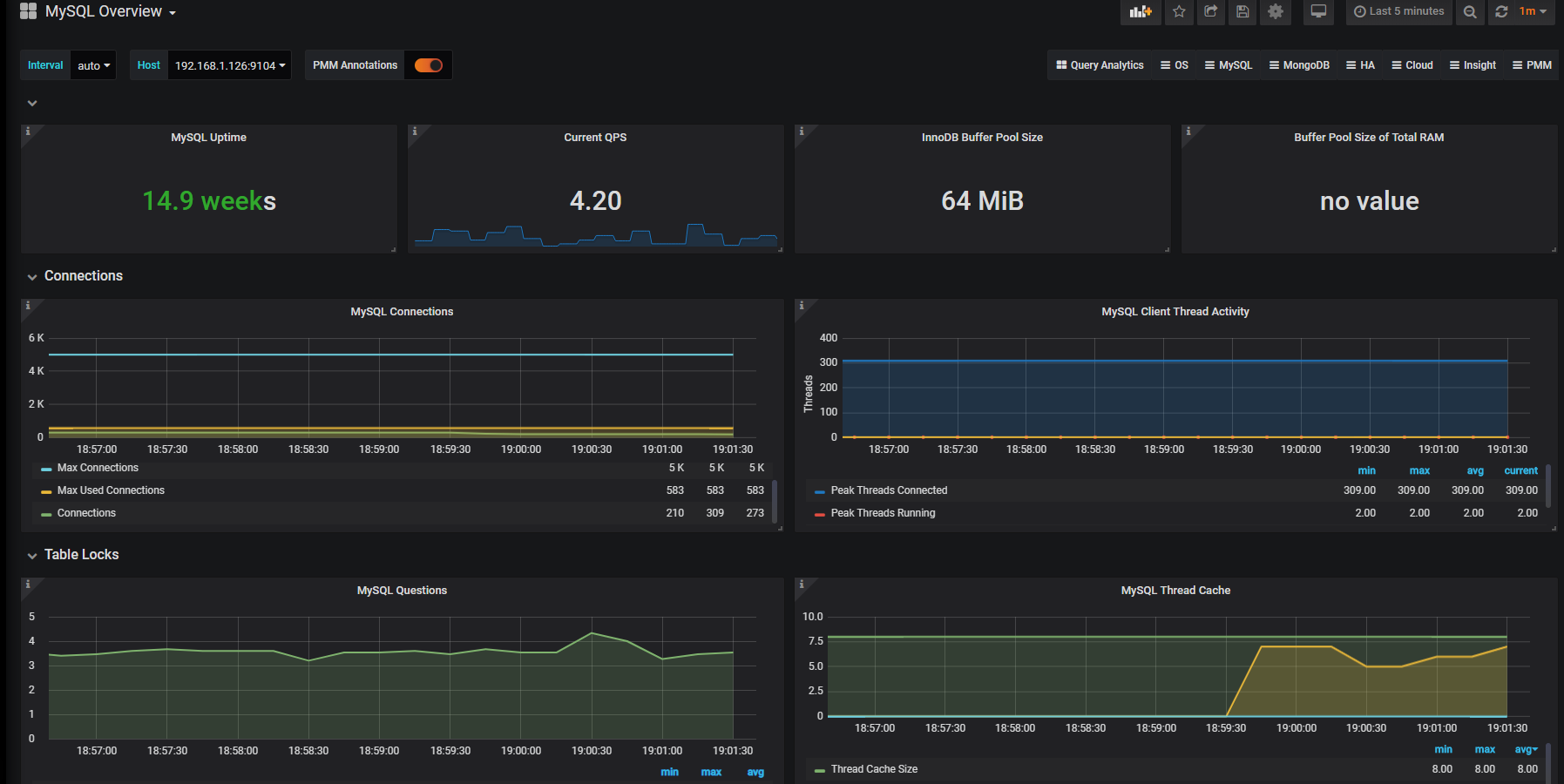Toggle the Thread Cache Size legend series
The height and width of the screenshot is (784, 1564).
(x=873, y=769)
